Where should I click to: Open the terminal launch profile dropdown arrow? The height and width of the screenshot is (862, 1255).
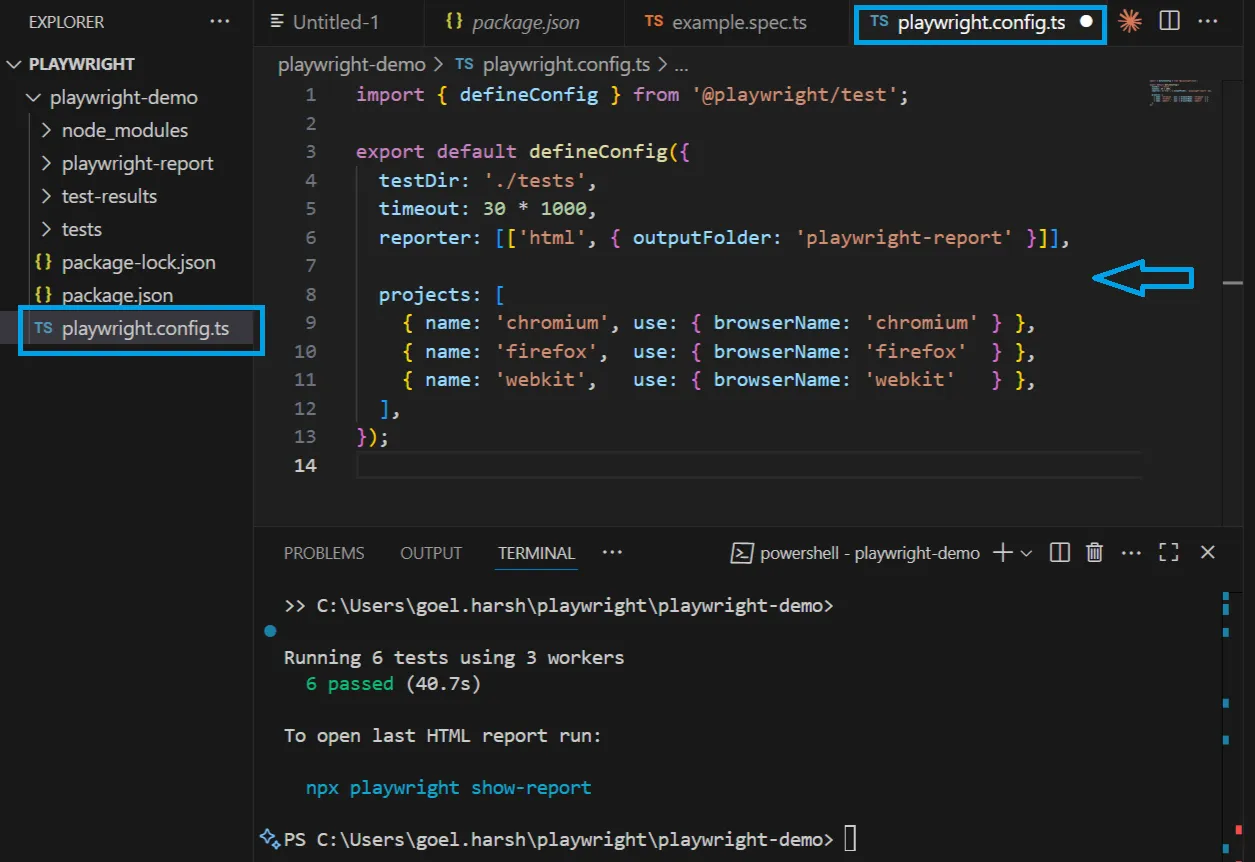pos(1026,553)
